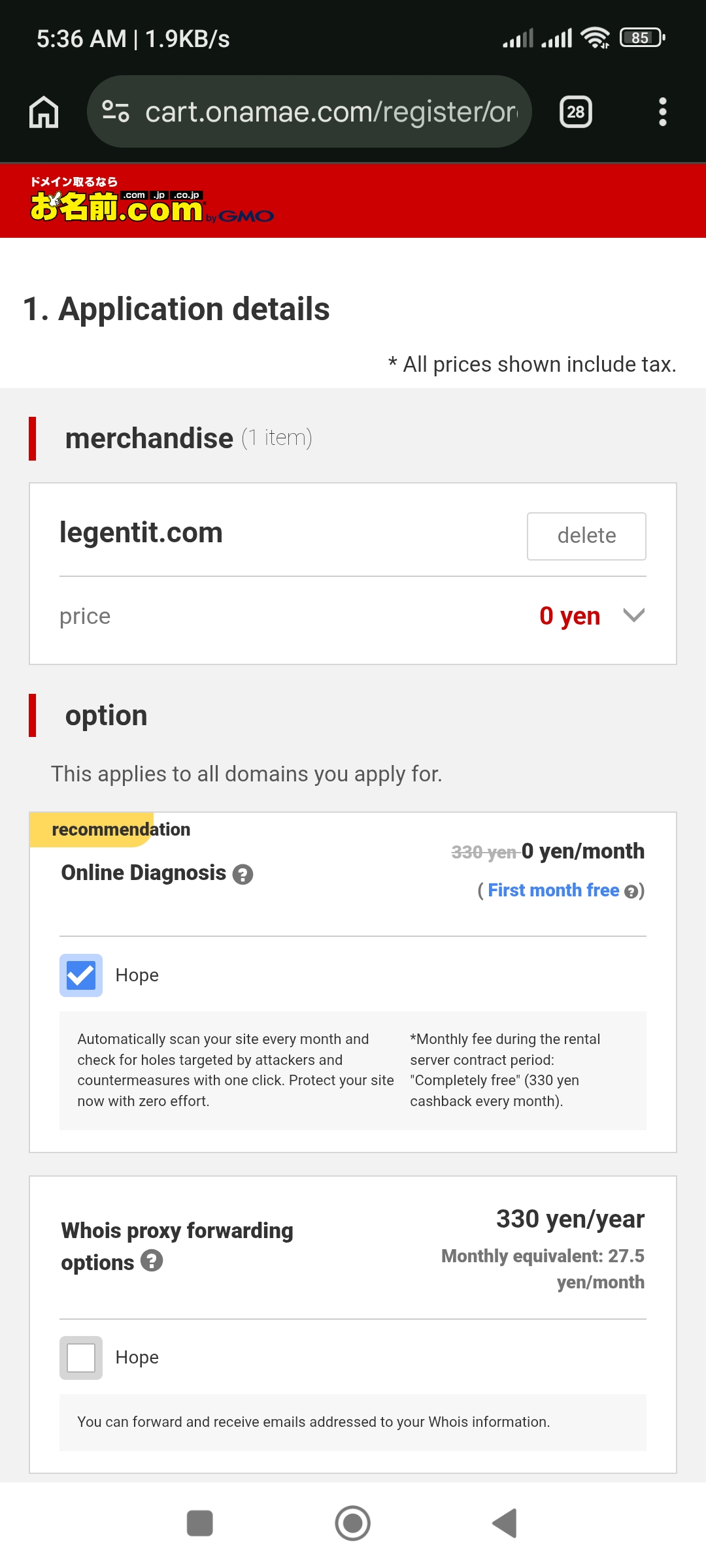Open the browser three-dot menu
The height and width of the screenshot is (1568, 706).
(x=662, y=112)
